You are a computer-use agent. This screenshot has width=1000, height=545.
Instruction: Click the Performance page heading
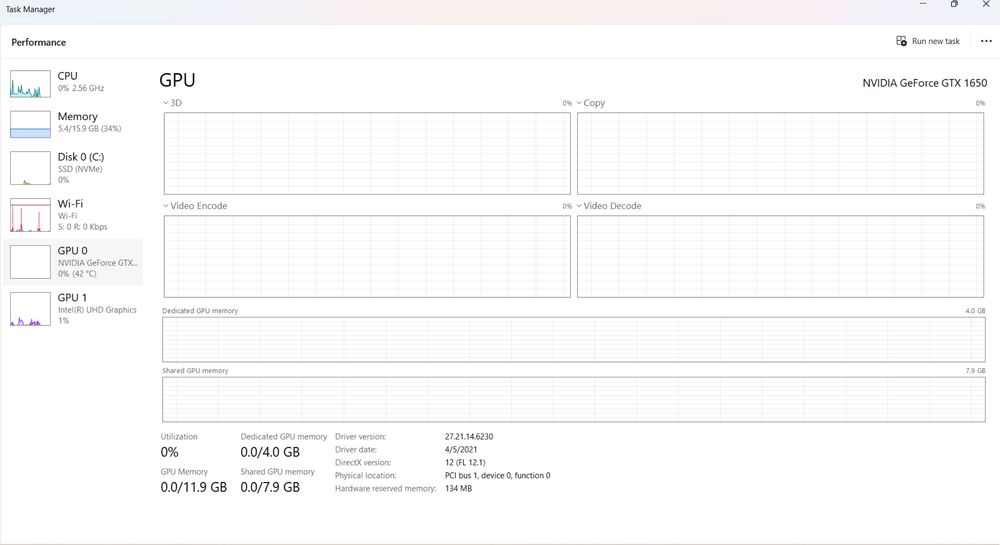coord(38,42)
